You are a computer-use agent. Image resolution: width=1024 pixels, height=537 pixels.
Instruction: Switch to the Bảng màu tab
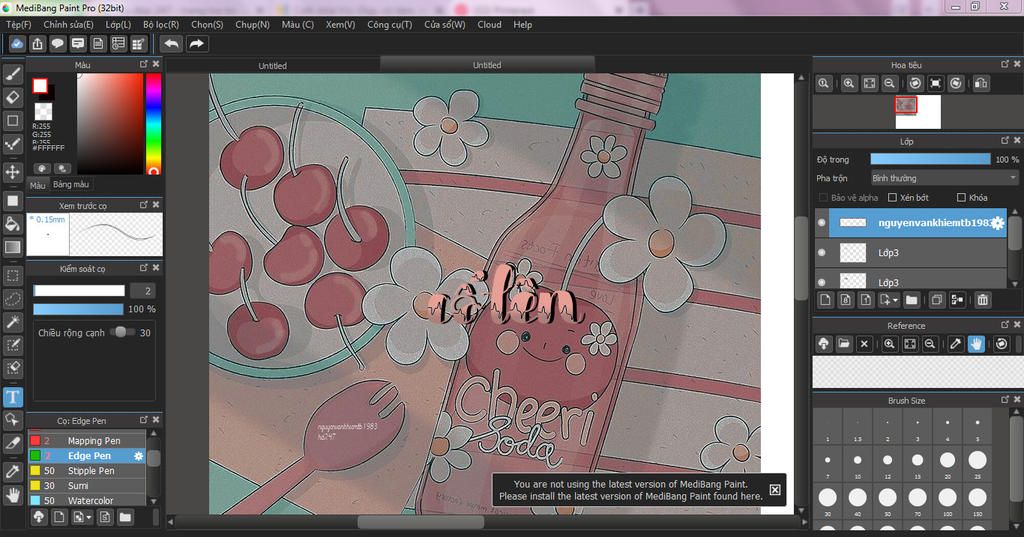click(x=71, y=185)
